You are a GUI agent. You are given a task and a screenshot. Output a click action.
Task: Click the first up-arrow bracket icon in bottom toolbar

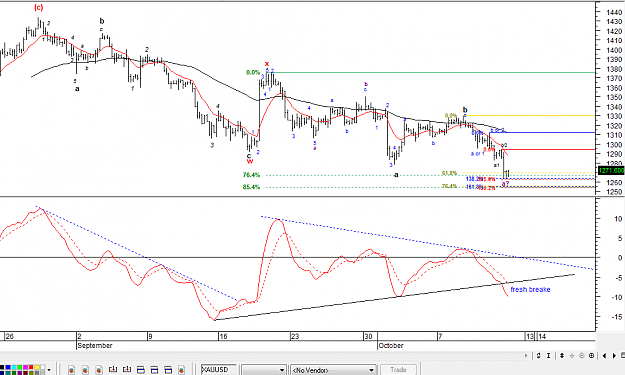113,369
